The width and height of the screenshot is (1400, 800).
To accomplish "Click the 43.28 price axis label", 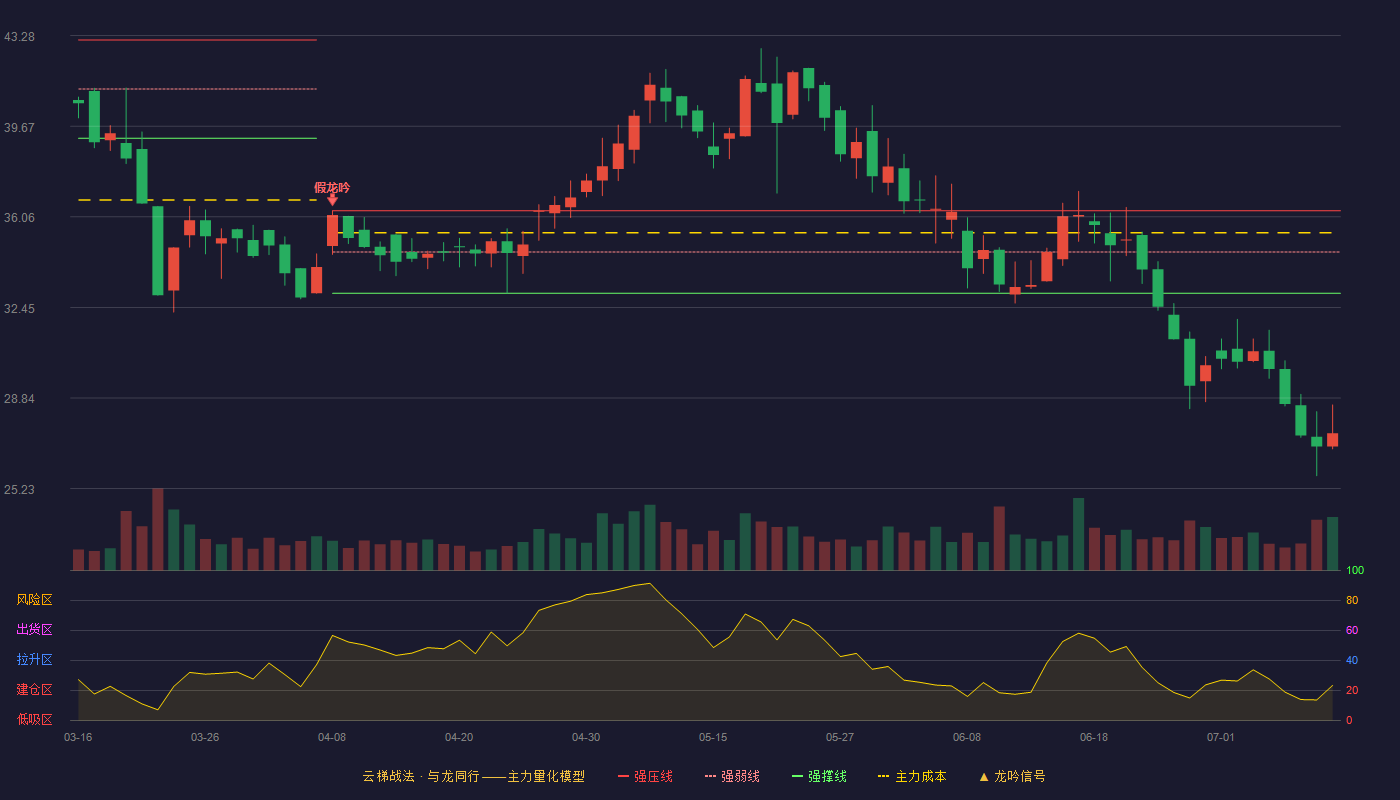I will 19,37.
